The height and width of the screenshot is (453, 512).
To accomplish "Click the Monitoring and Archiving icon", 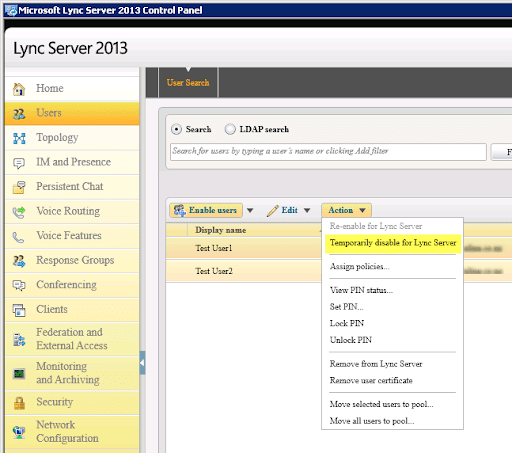I will [x=19, y=374].
